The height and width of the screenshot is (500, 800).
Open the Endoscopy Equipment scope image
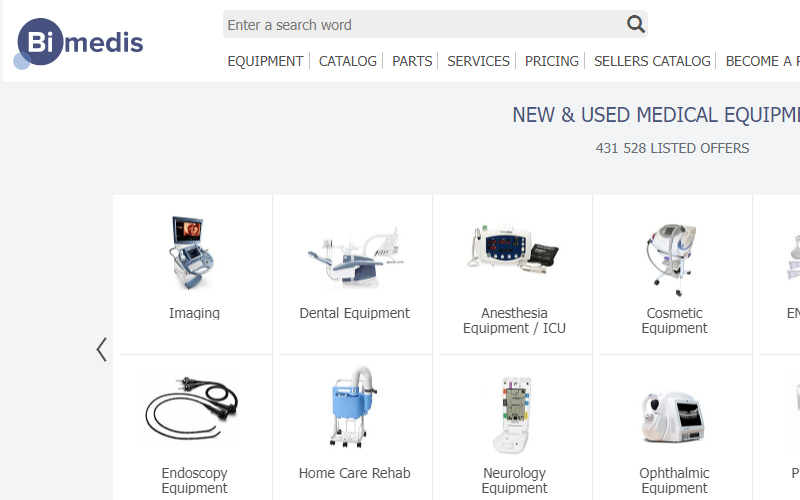192,409
